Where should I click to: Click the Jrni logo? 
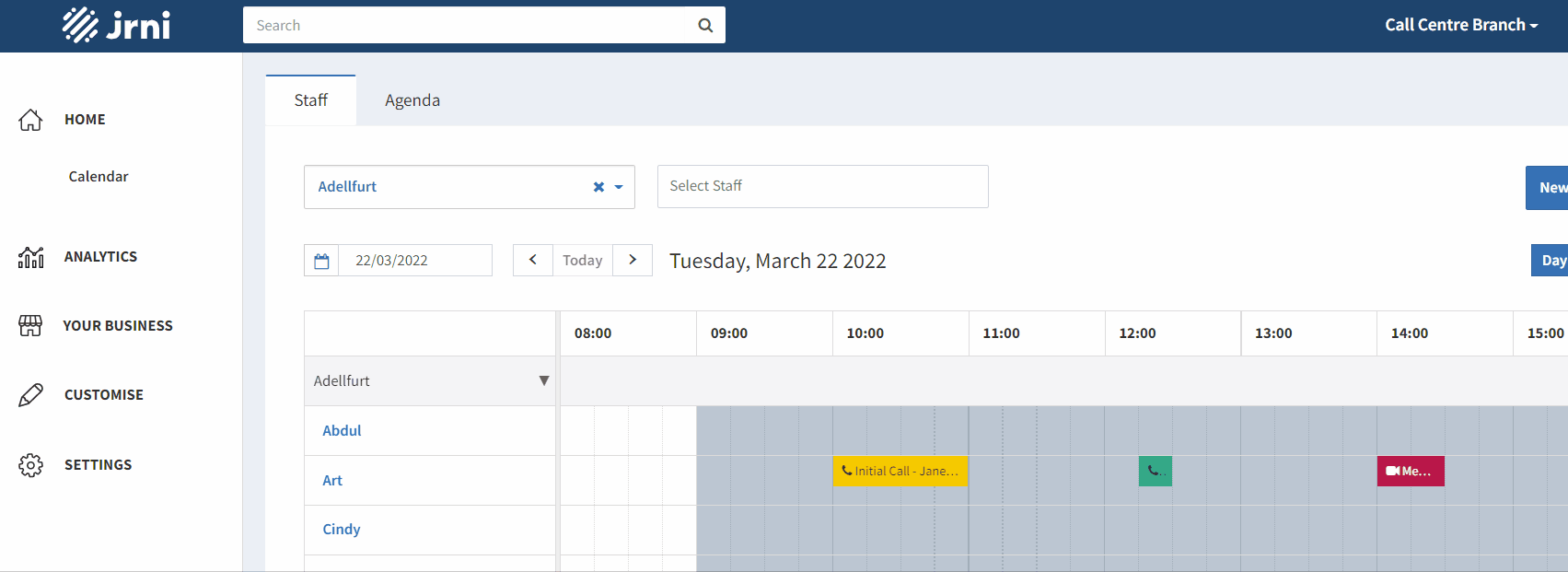(117, 25)
